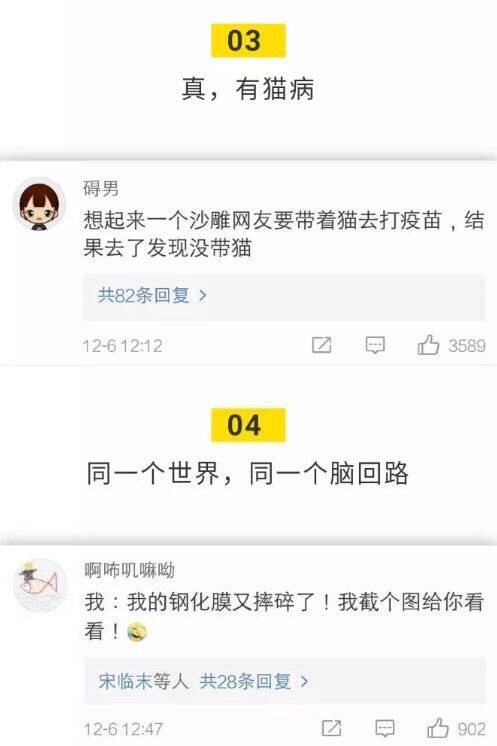Viewport: 497px width, 746px height.
Task: Tap the share/repost icon on 碍男's comment
Action: coord(322,345)
